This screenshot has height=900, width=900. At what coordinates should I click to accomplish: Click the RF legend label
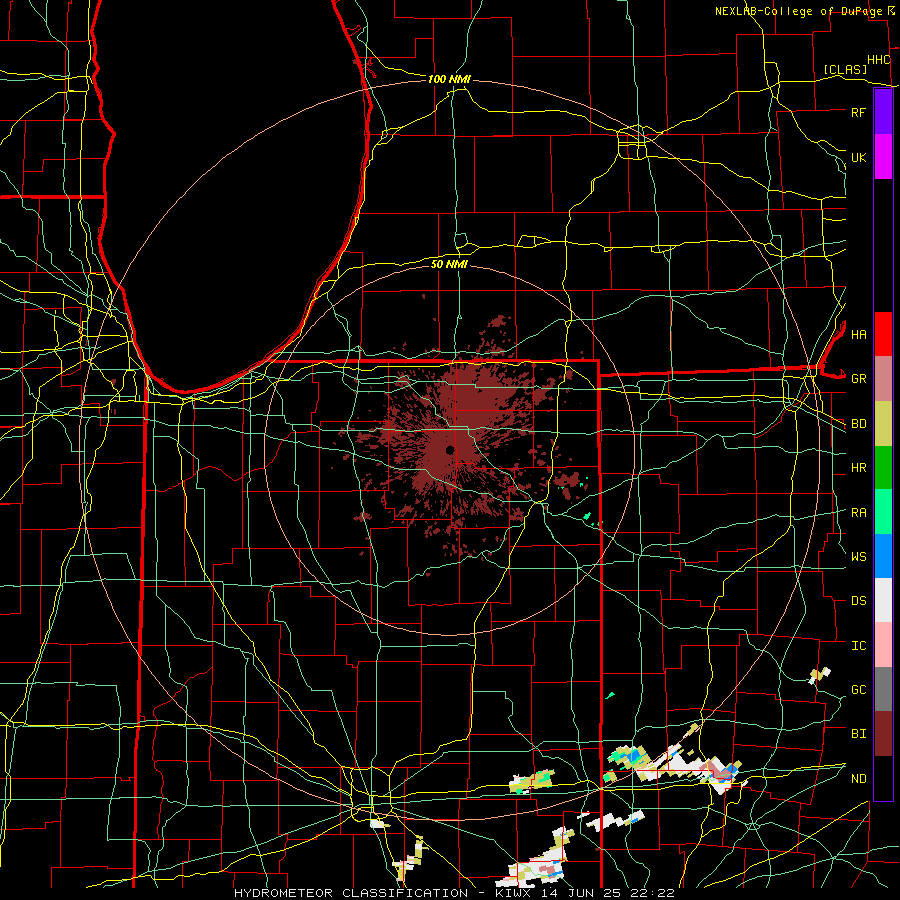point(858,112)
